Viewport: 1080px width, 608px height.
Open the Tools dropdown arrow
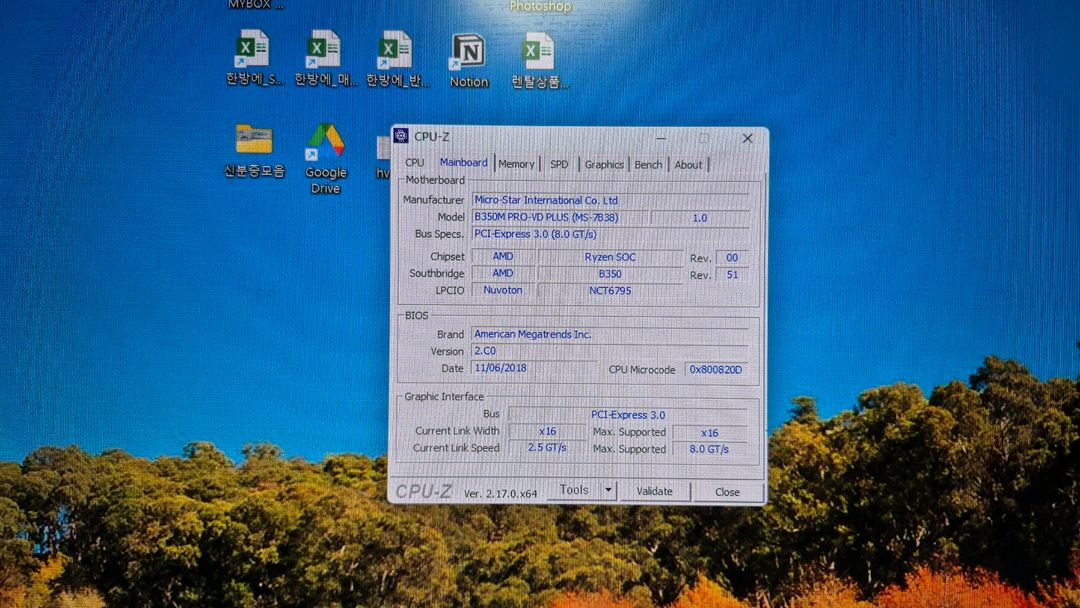tap(608, 490)
